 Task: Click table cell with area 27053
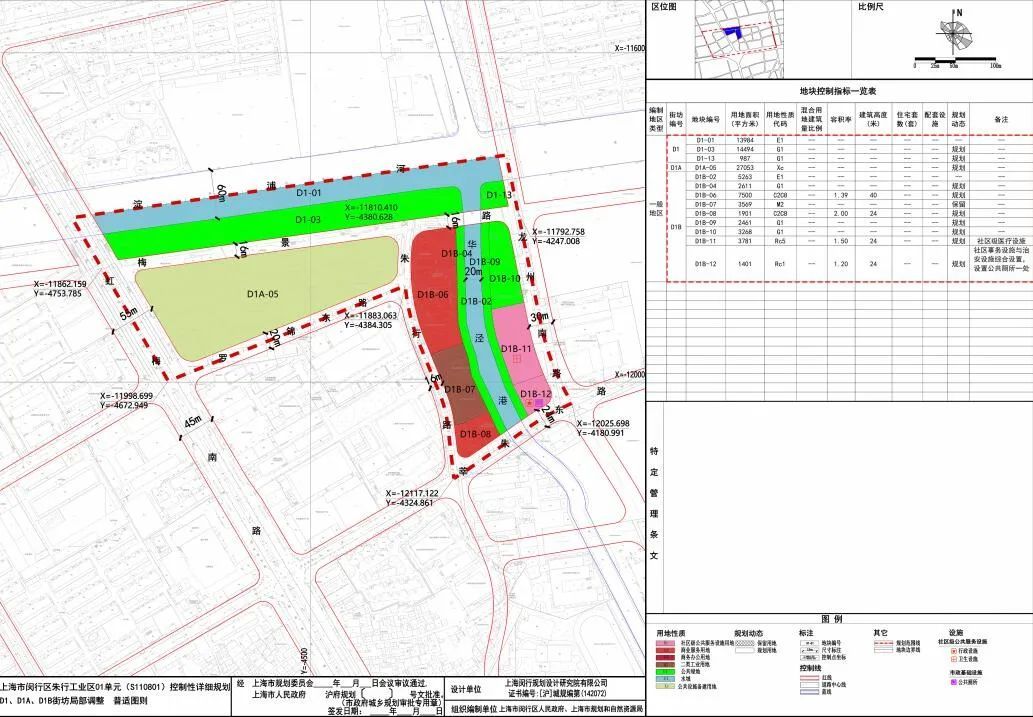click(x=744, y=167)
